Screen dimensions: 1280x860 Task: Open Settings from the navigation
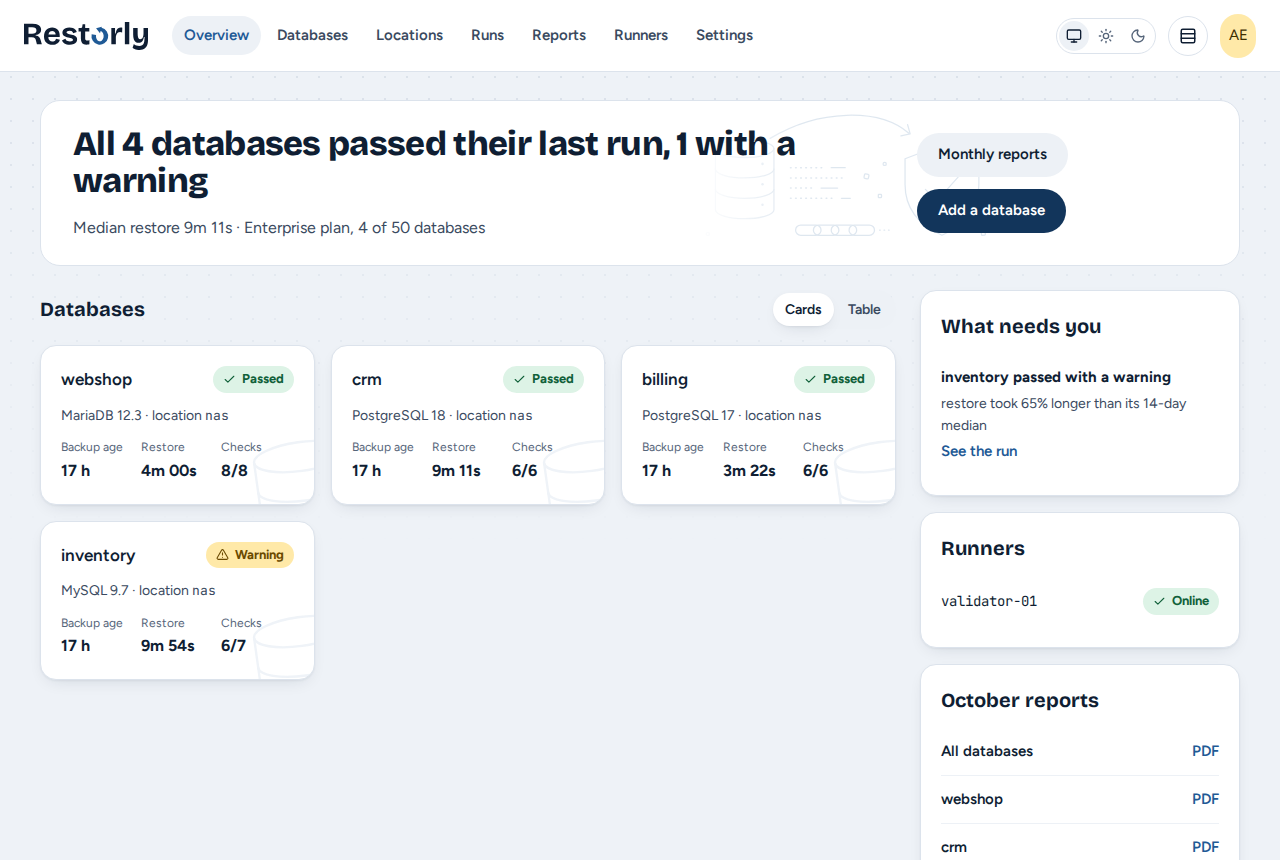point(724,35)
